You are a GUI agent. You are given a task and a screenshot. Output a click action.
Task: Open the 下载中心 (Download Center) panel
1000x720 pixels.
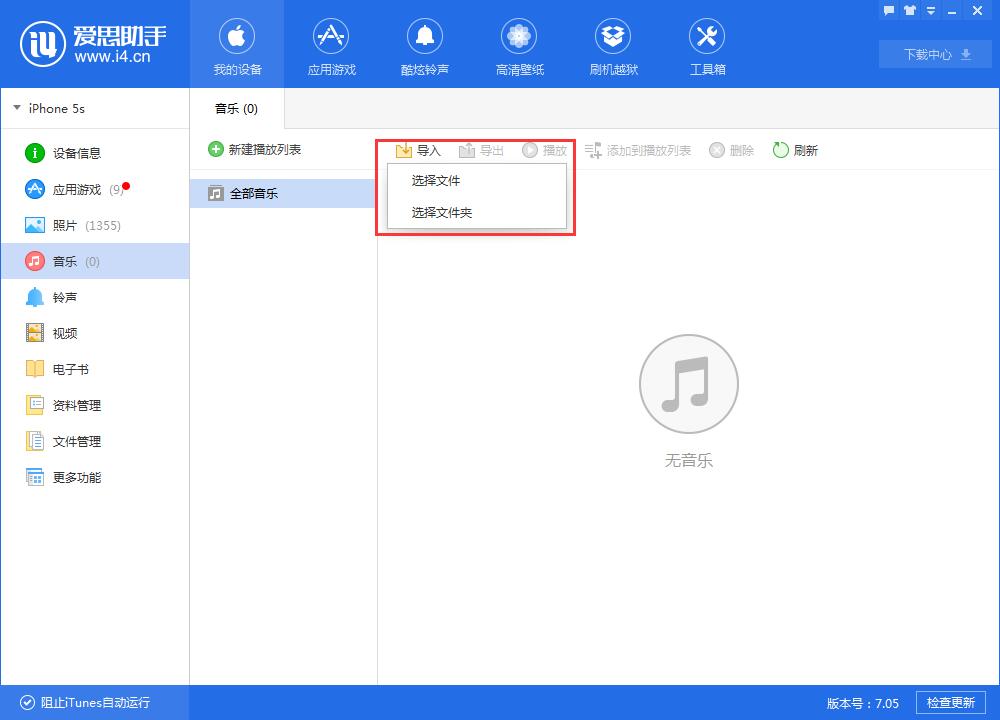(933, 54)
